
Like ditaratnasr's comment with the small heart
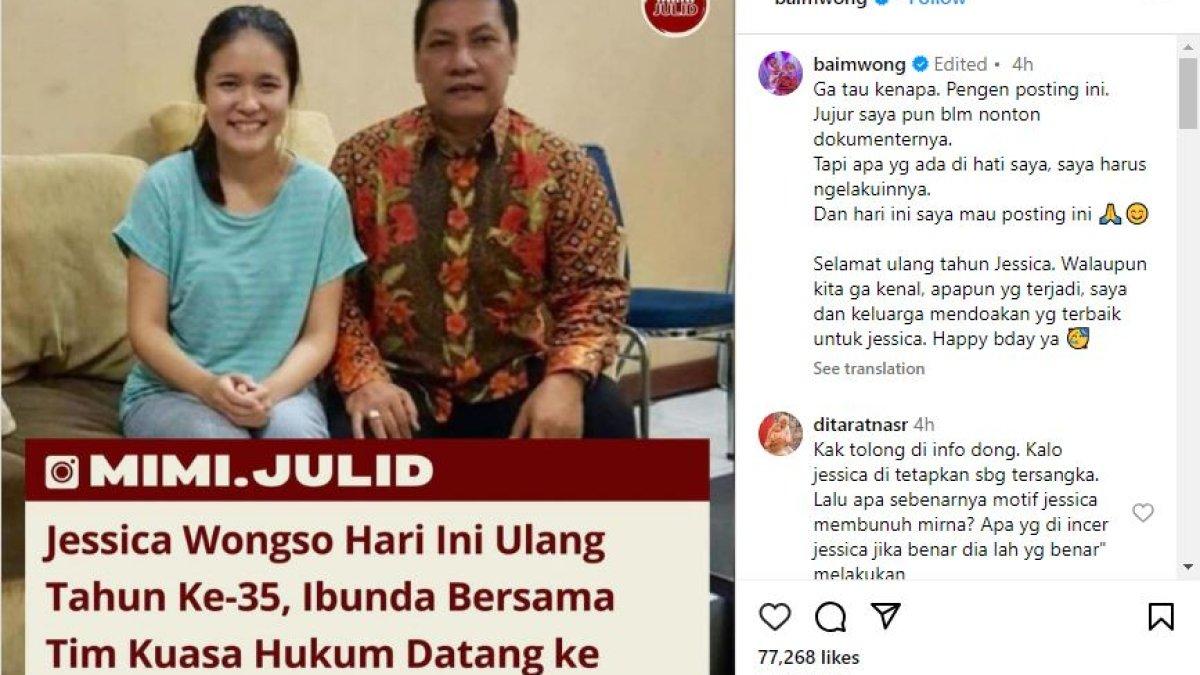(1143, 513)
